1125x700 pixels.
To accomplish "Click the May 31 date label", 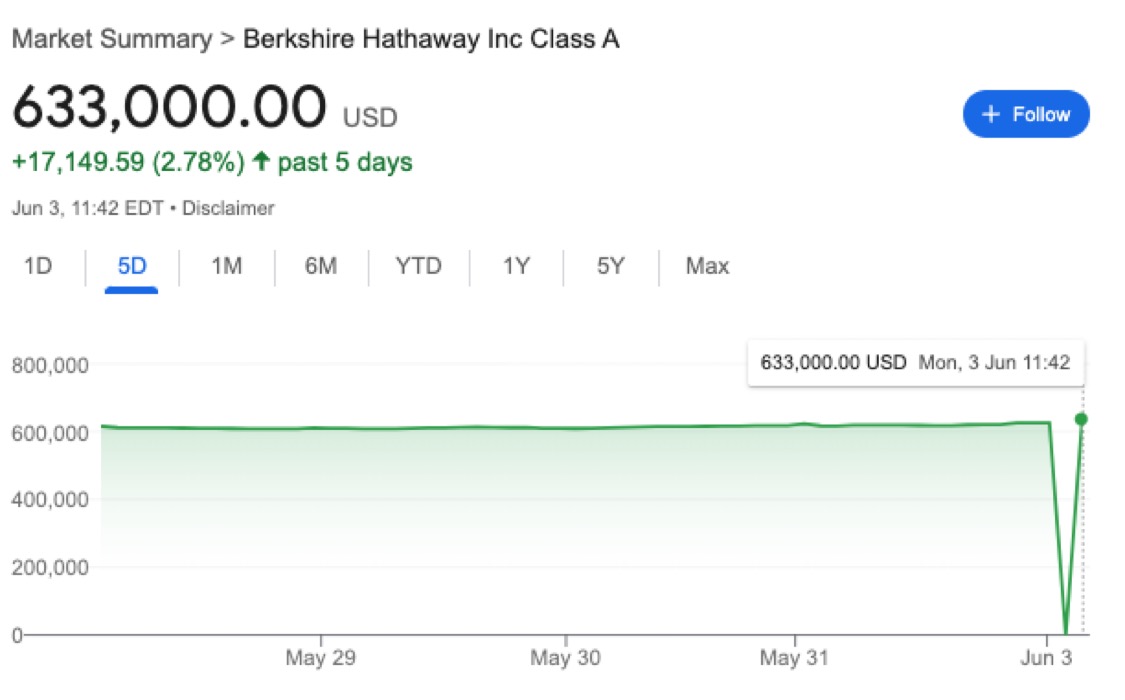I will tap(794, 659).
